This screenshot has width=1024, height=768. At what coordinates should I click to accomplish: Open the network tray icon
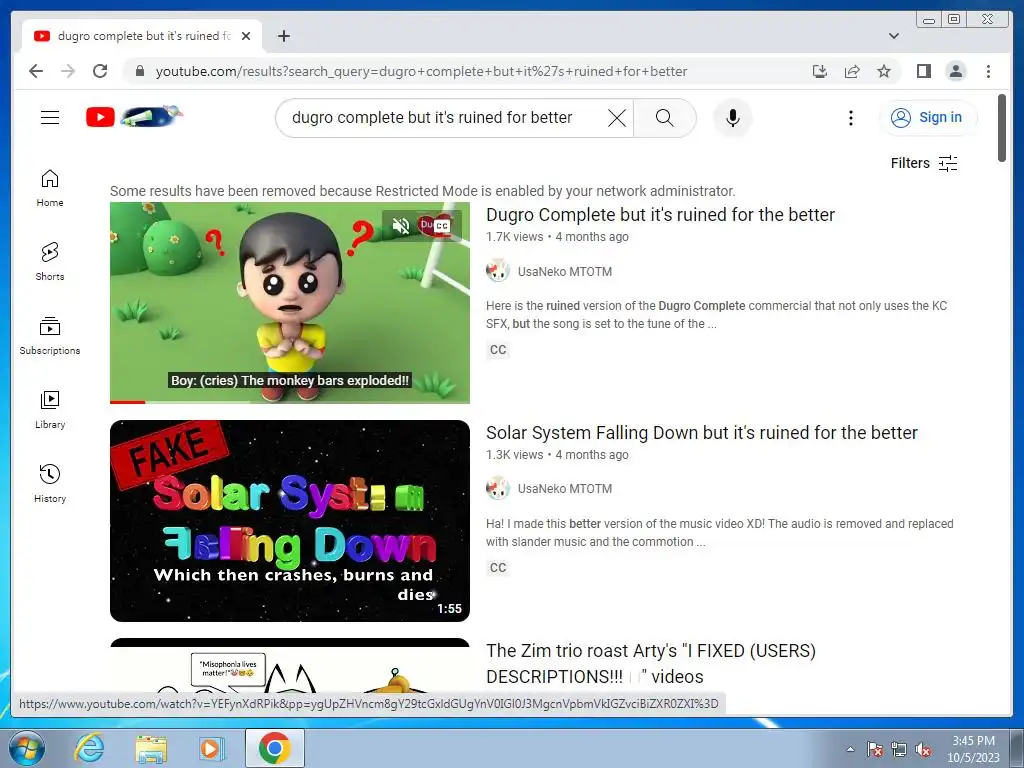(x=899, y=749)
